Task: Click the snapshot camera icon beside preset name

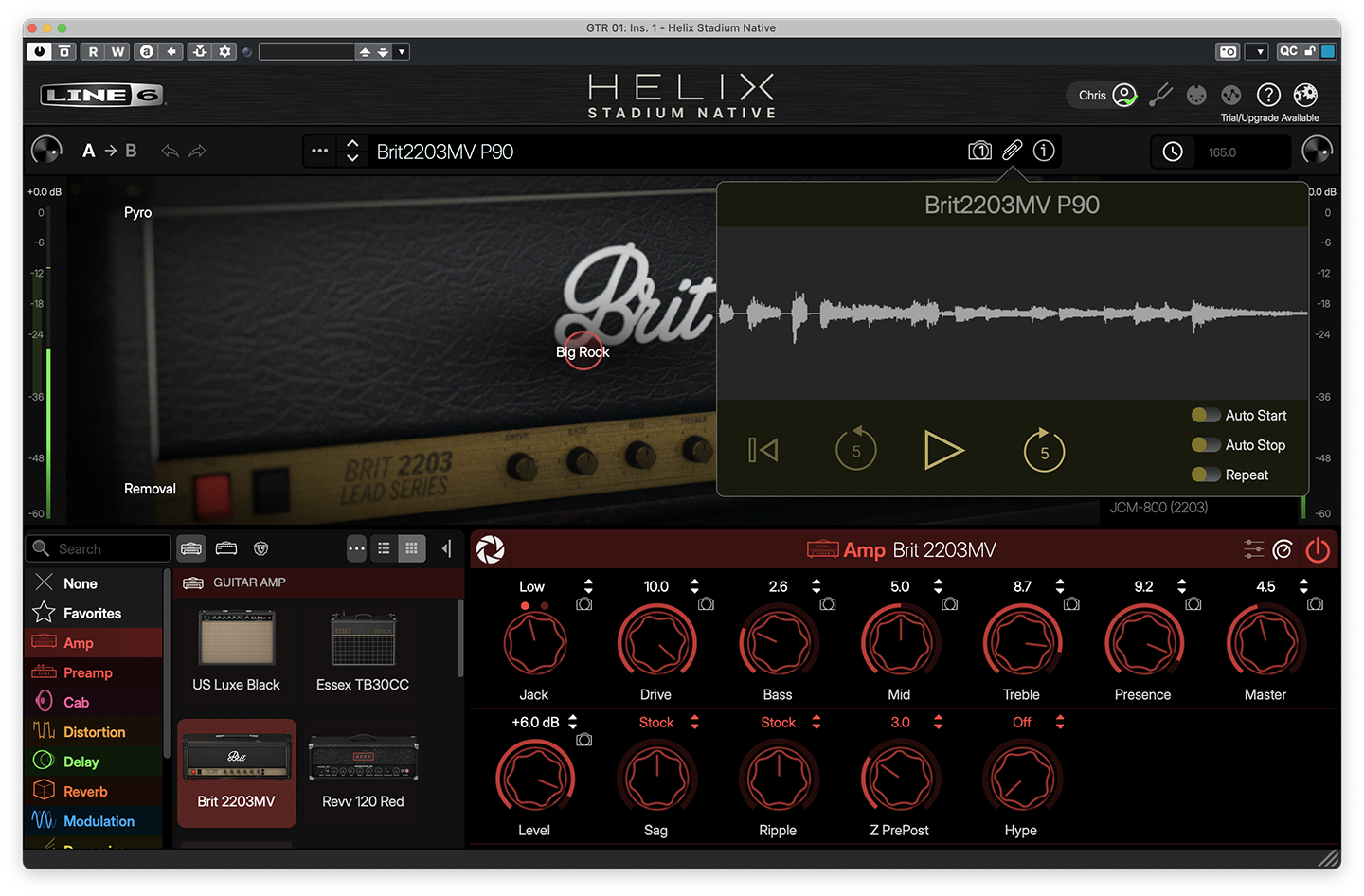Action: coord(980,151)
